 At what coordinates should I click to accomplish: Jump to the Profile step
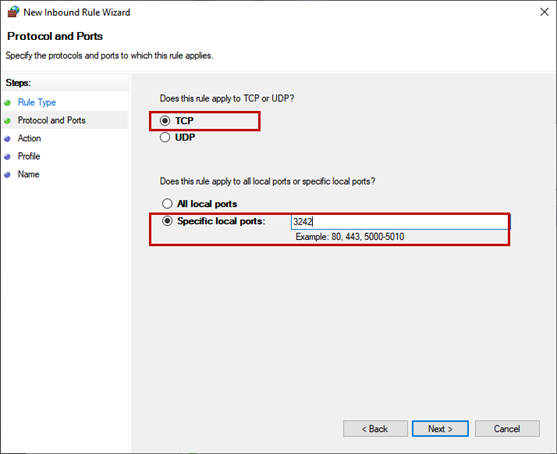pyautogui.click(x=29, y=156)
